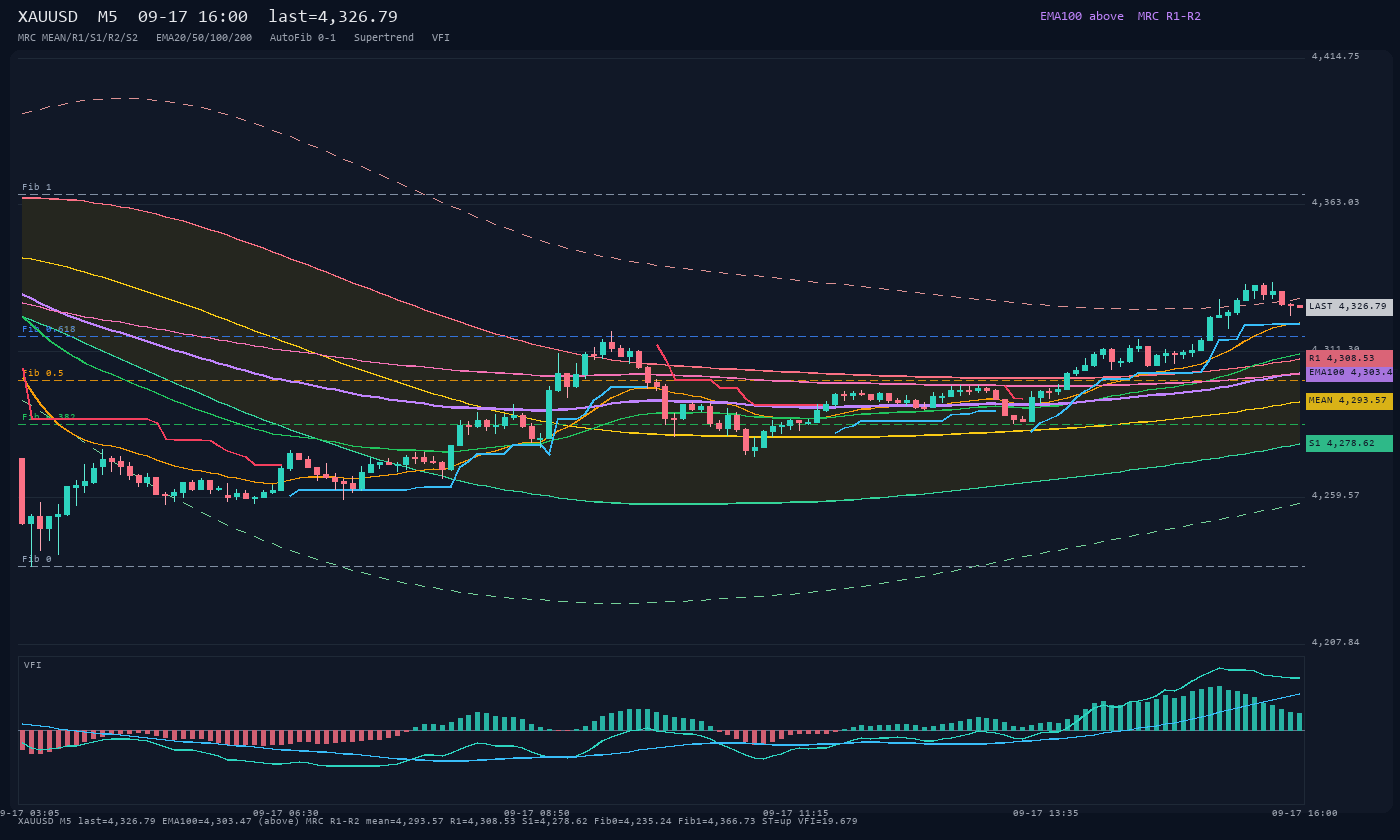Viewport: 1400px width, 840px height.
Task: Click the footer summary line starting "XAUUSD M5 last="
Action: tap(438, 821)
